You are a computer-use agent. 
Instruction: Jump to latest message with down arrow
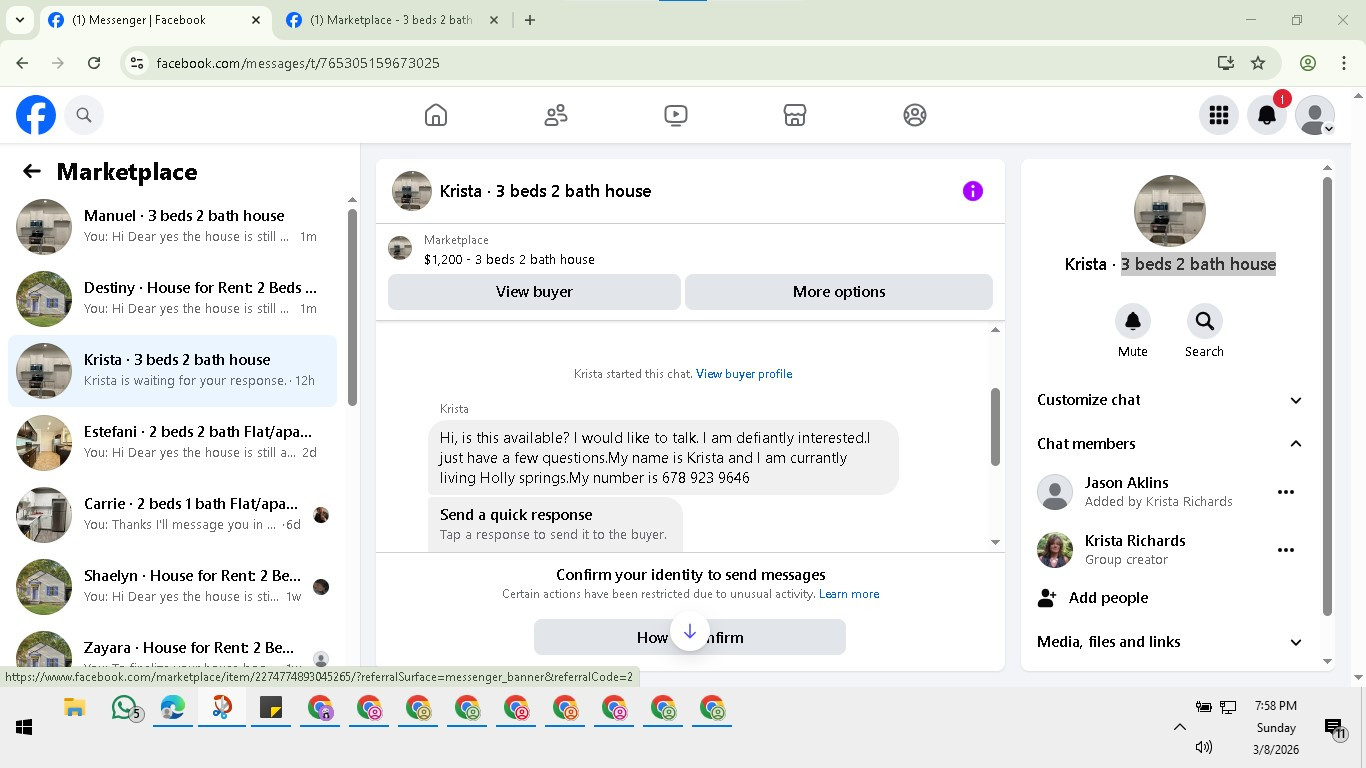coord(690,632)
